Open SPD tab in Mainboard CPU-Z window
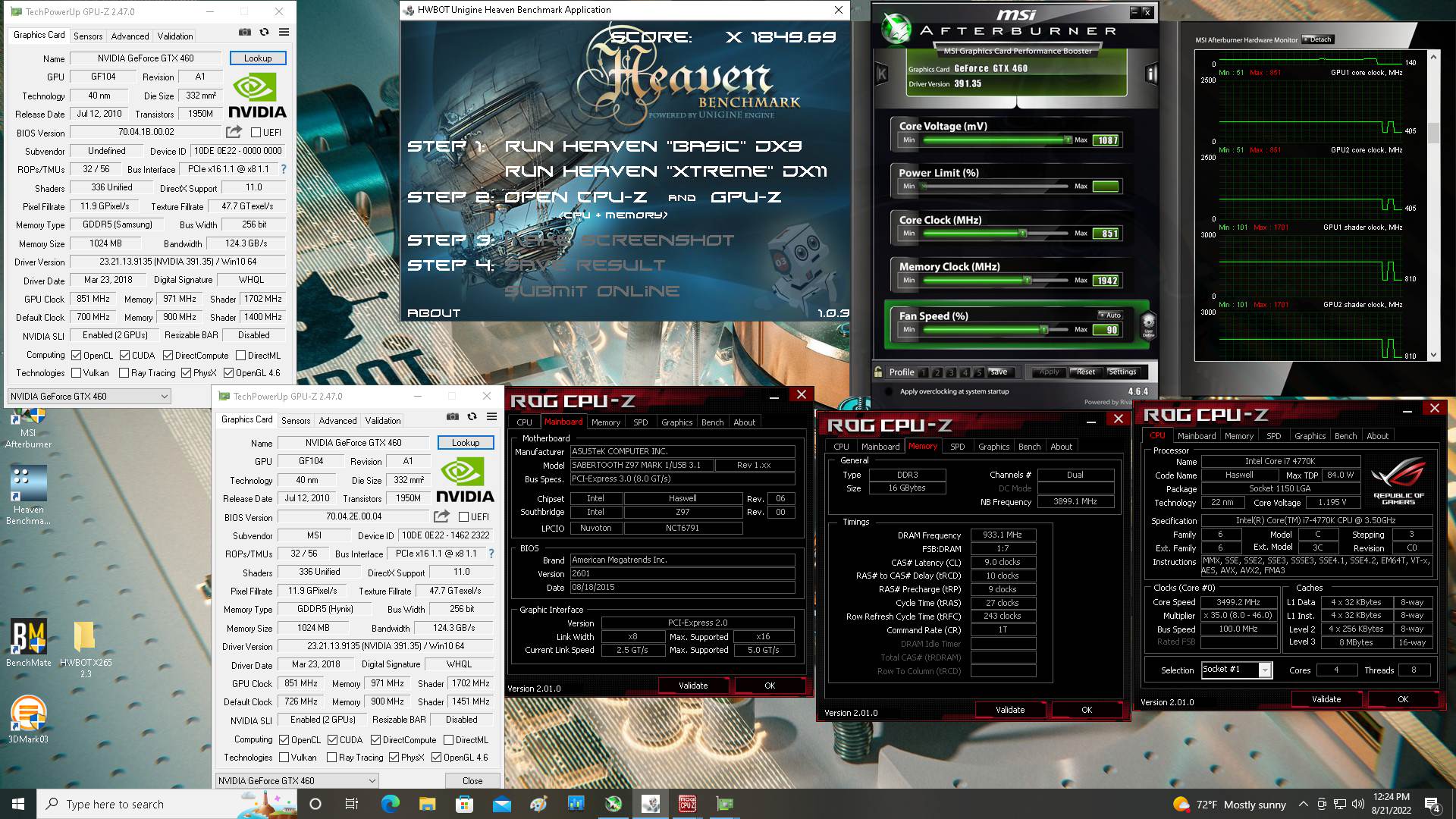The width and height of the screenshot is (1456, 819). click(x=641, y=422)
